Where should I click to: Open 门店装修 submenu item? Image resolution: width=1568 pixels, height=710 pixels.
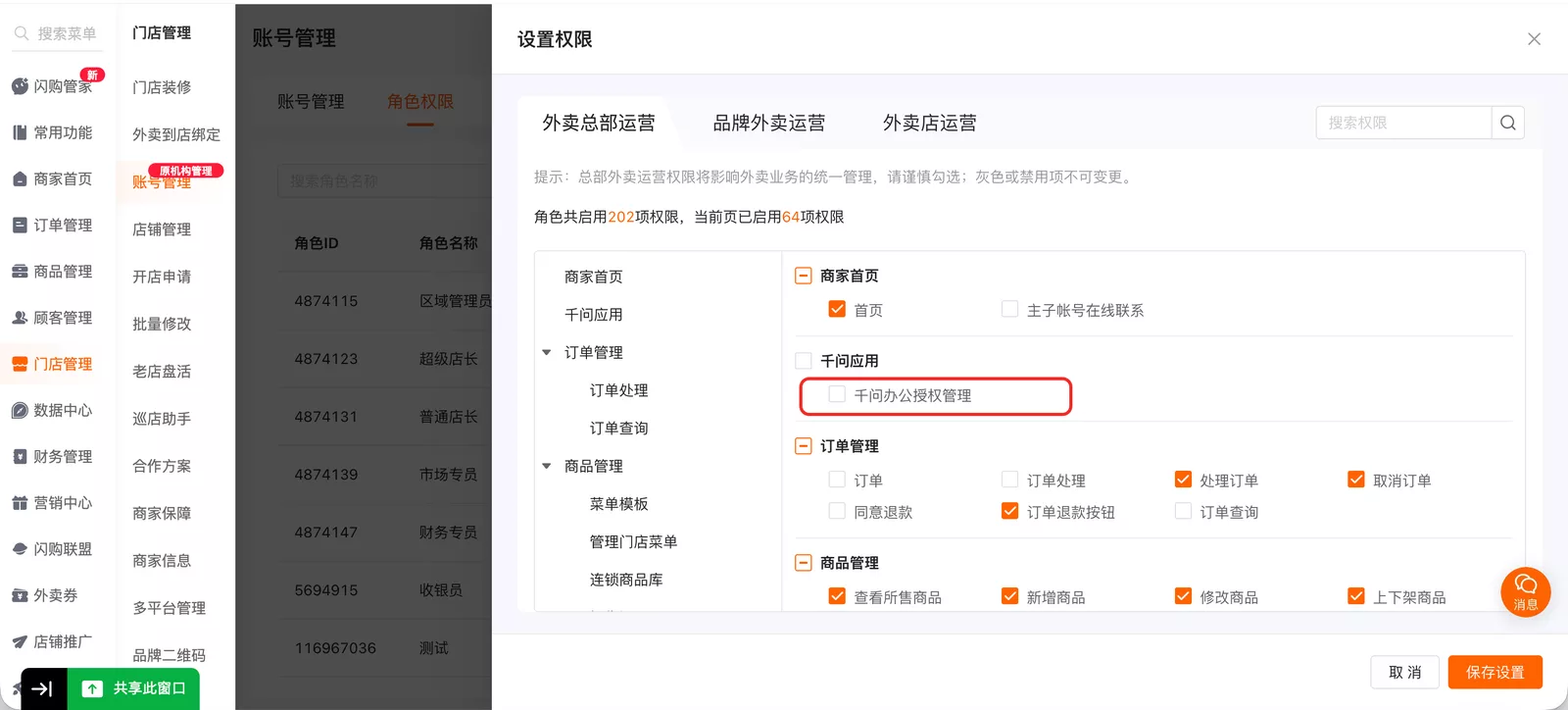coord(162,87)
